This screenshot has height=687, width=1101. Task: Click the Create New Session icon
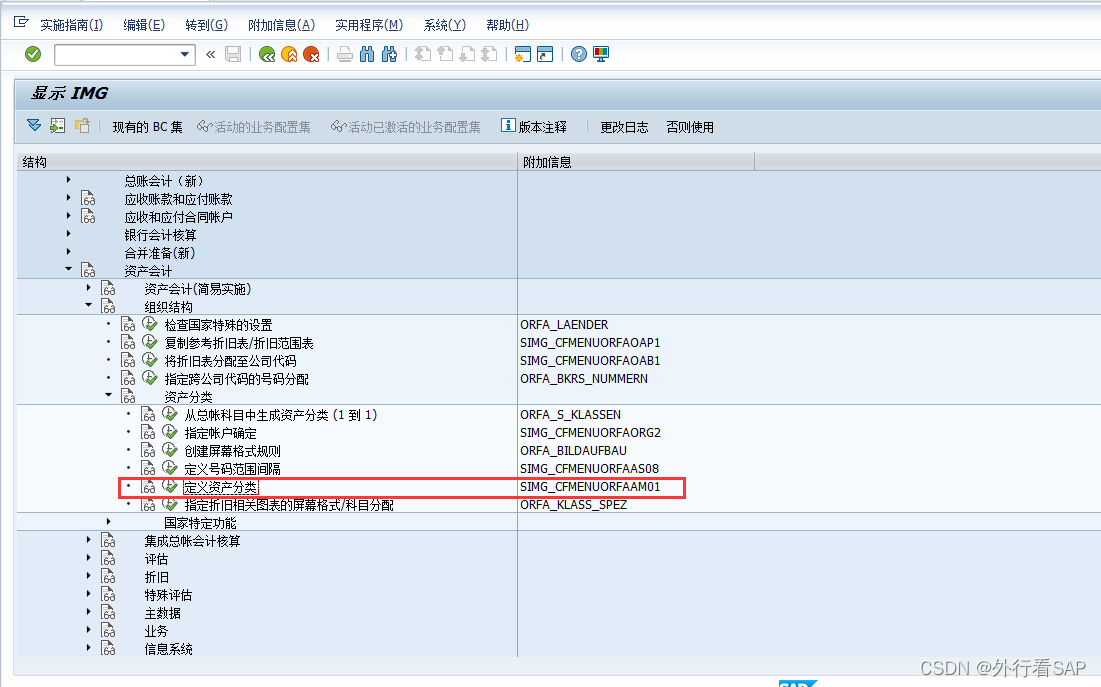523,55
